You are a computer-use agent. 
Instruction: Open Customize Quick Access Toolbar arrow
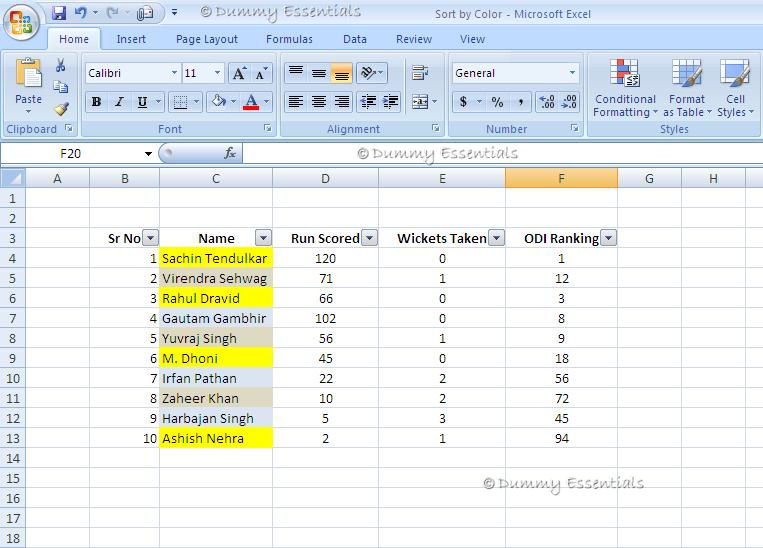(x=174, y=13)
